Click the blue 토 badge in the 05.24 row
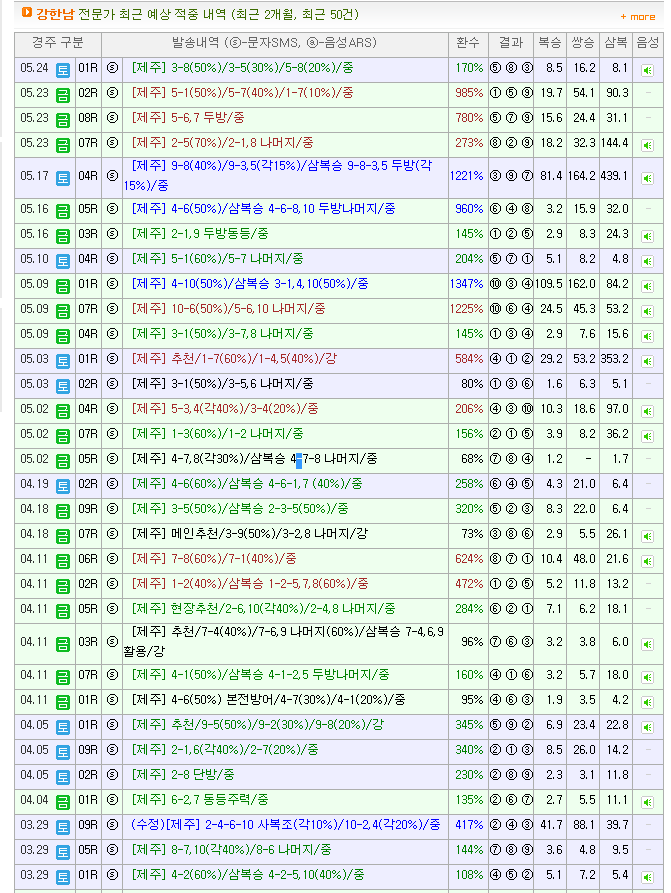The height and width of the screenshot is (893, 671). point(63,69)
